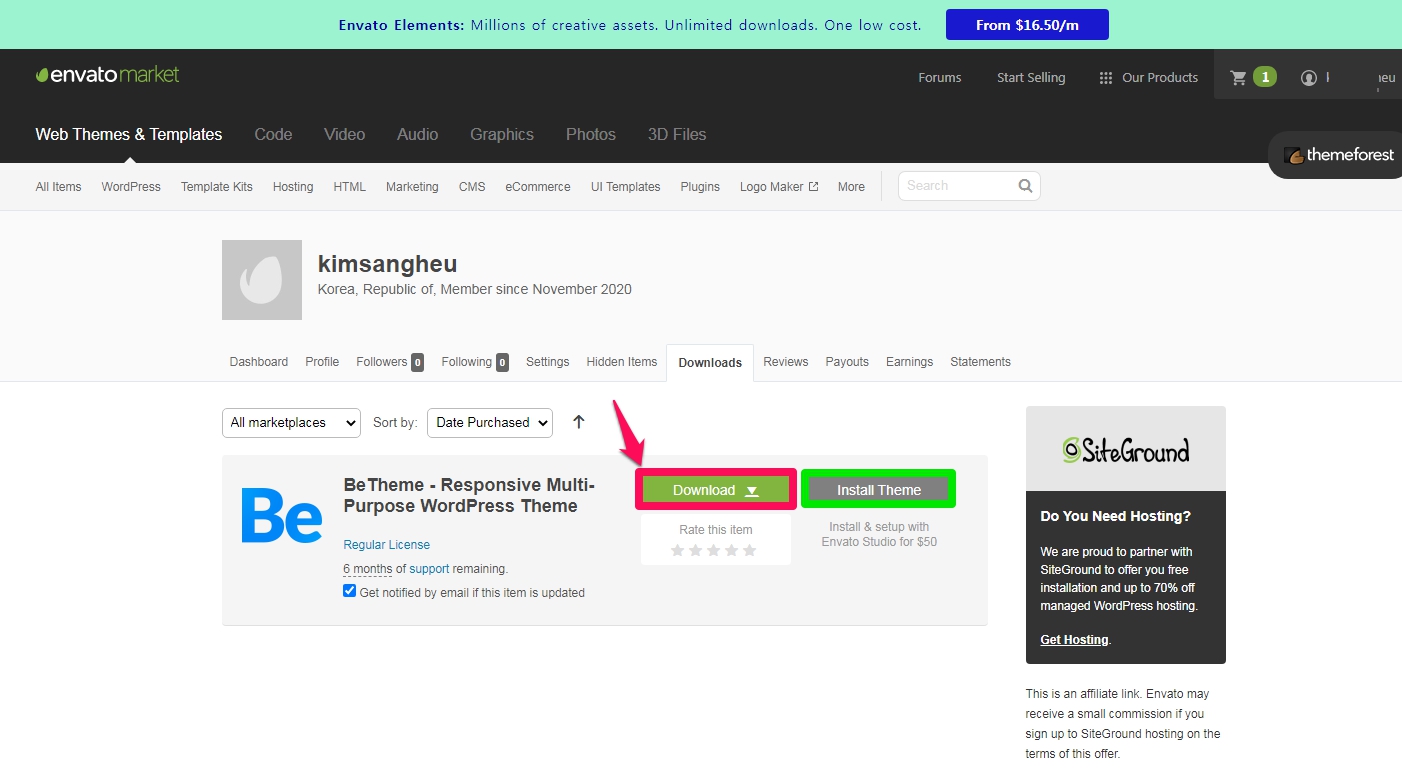The image size is (1402, 772).
Task: Click the SiteGround logo banner
Action: [x=1126, y=449]
